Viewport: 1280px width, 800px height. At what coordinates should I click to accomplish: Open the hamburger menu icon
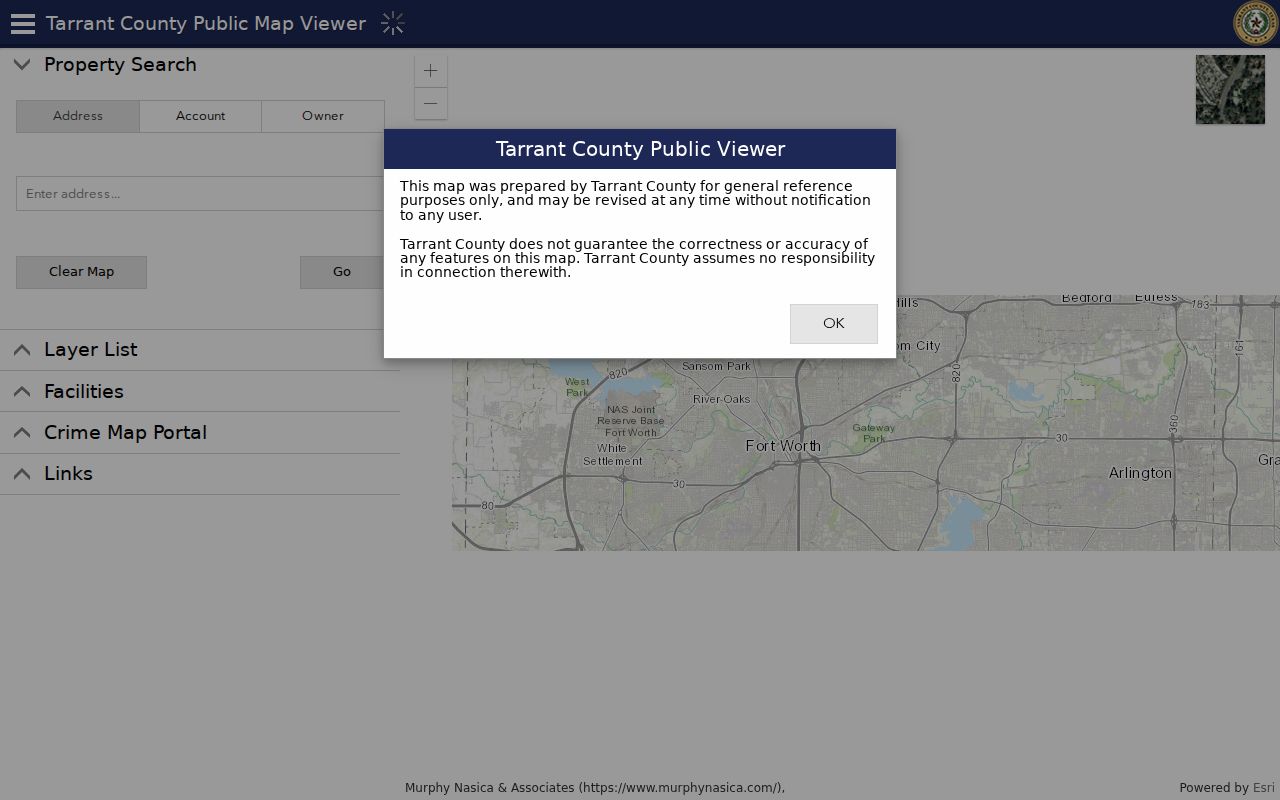click(x=22, y=24)
